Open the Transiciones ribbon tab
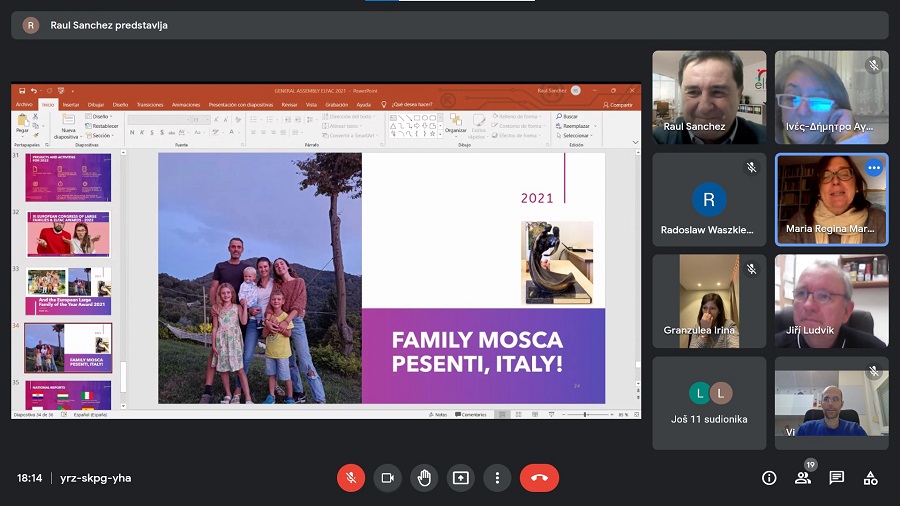This screenshot has height=506, width=900. coord(150,104)
